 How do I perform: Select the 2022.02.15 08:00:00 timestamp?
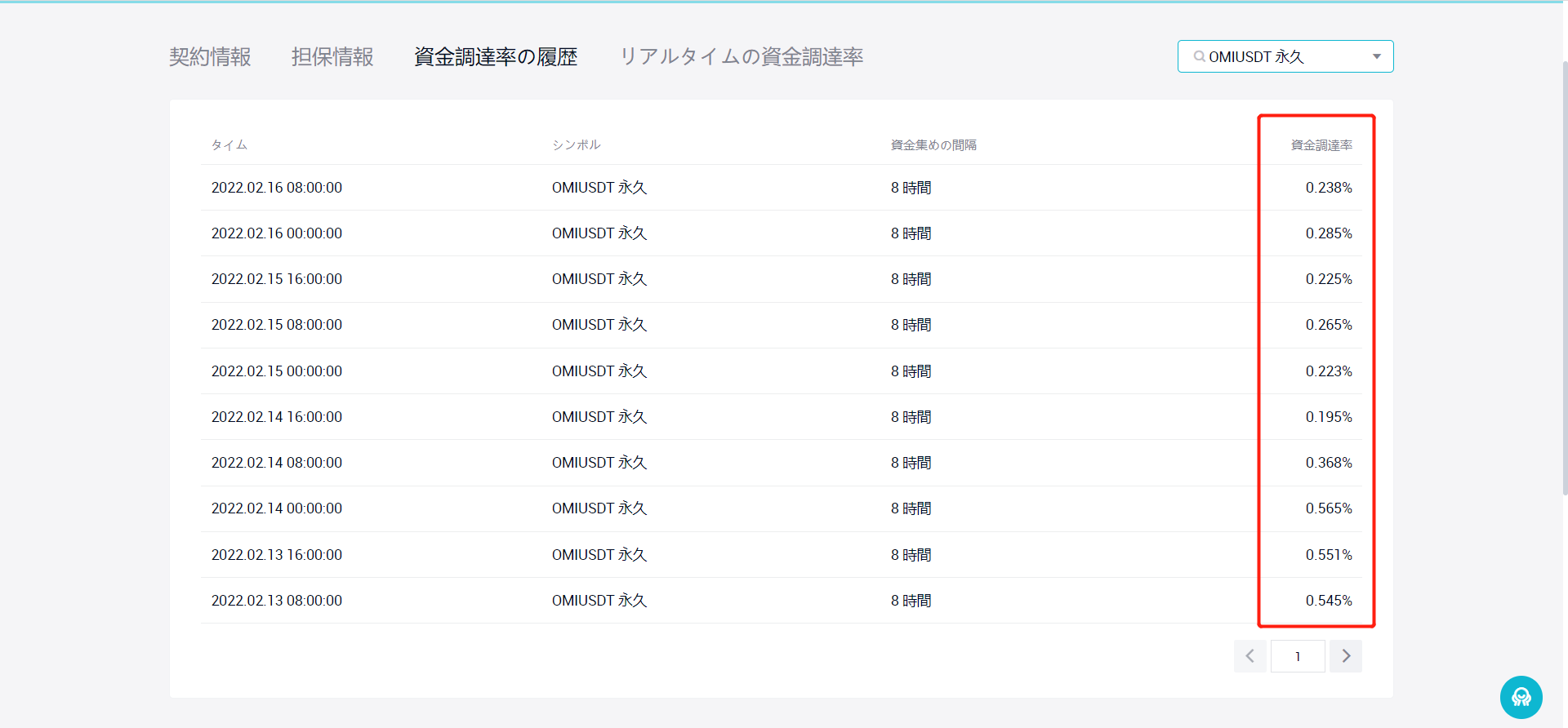point(277,325)
